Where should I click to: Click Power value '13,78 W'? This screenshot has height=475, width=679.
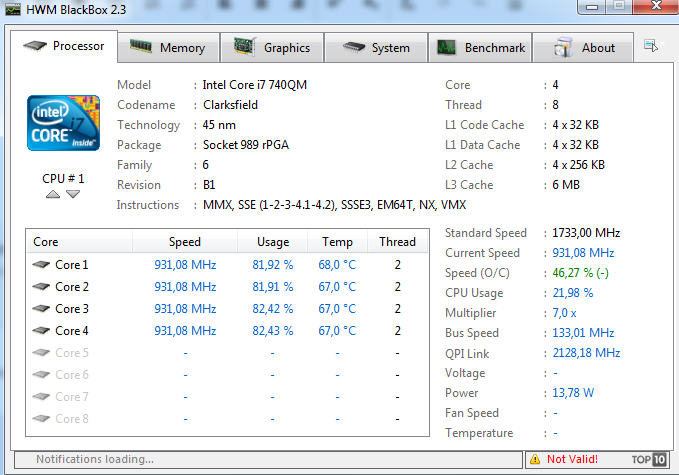[573, 393]
